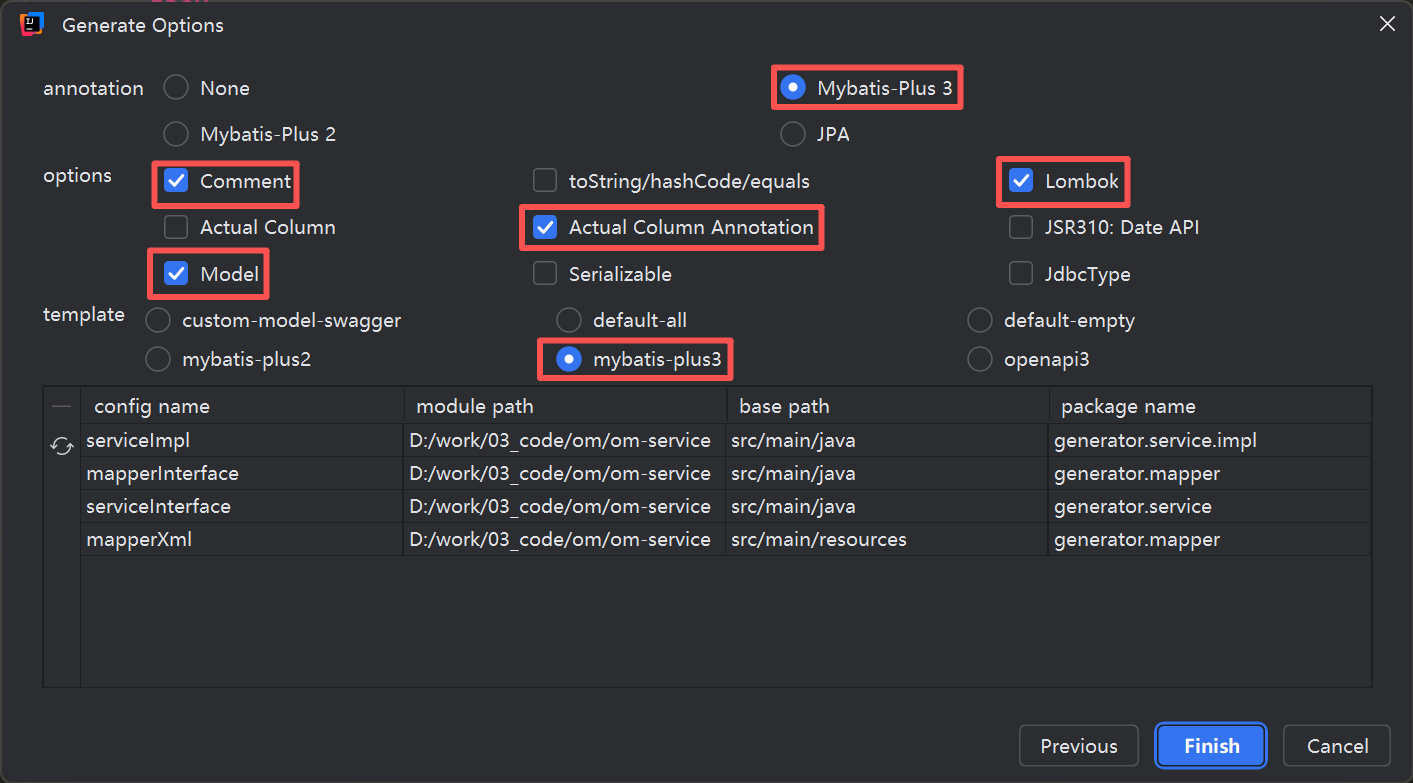Click Finish to generate the code
1413x783 pixels.
click(1211, 746)
